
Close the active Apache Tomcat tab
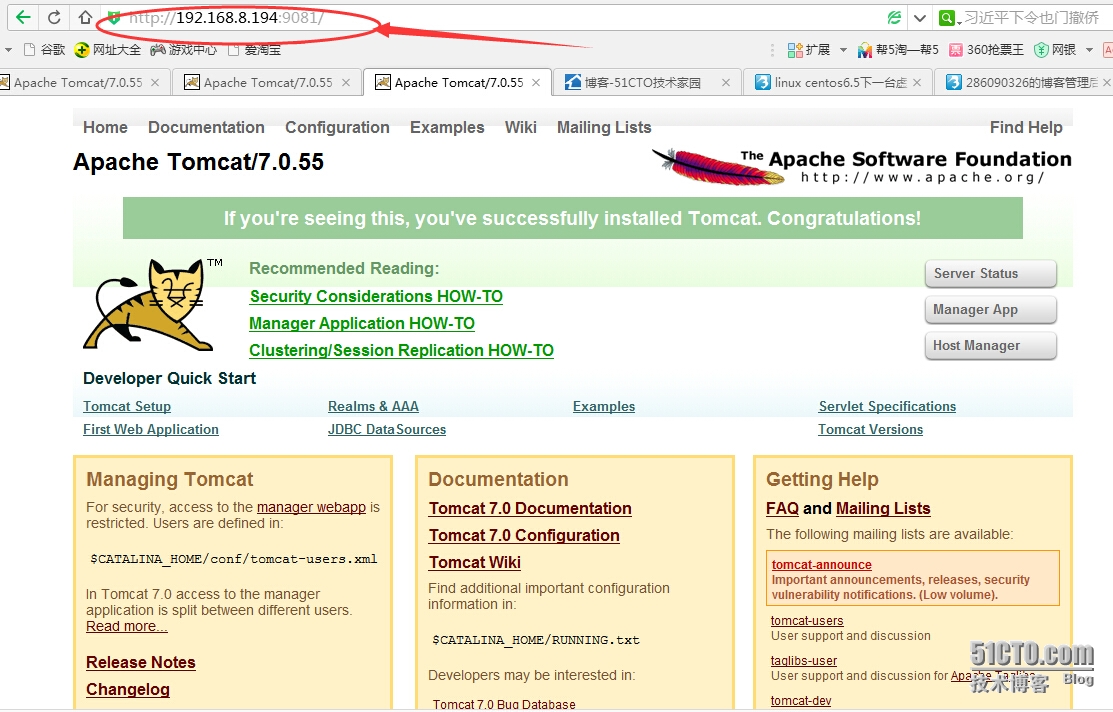(537, 83)
